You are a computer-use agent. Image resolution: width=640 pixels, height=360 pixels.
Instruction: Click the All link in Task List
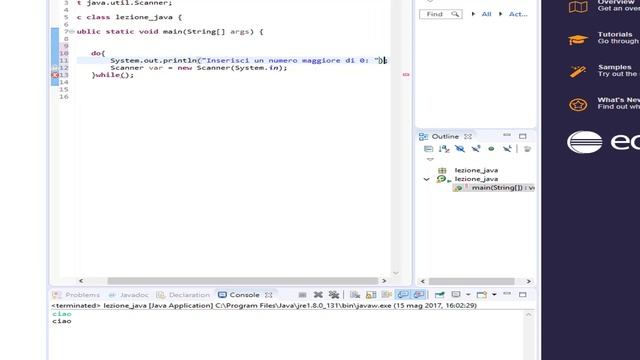486,14
